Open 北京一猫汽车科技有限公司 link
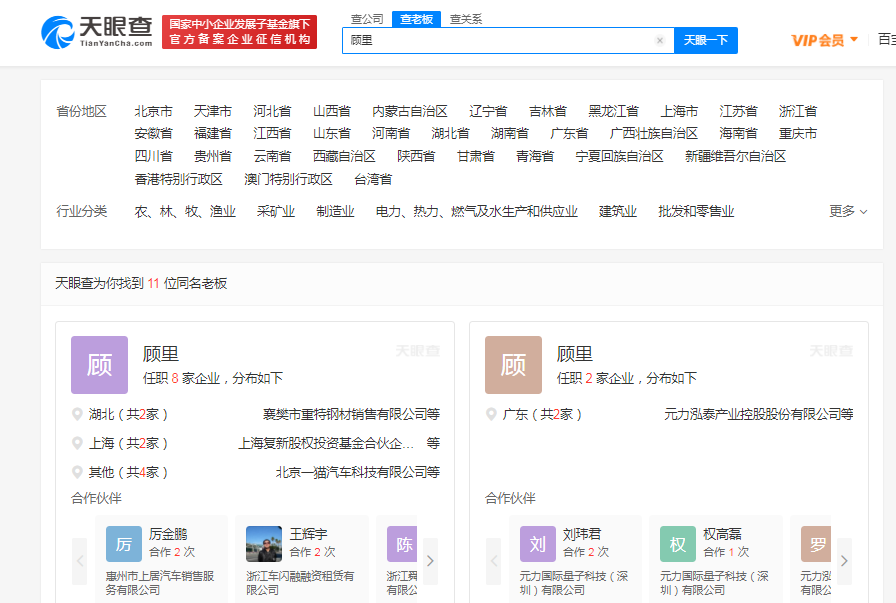 [351, 472]
